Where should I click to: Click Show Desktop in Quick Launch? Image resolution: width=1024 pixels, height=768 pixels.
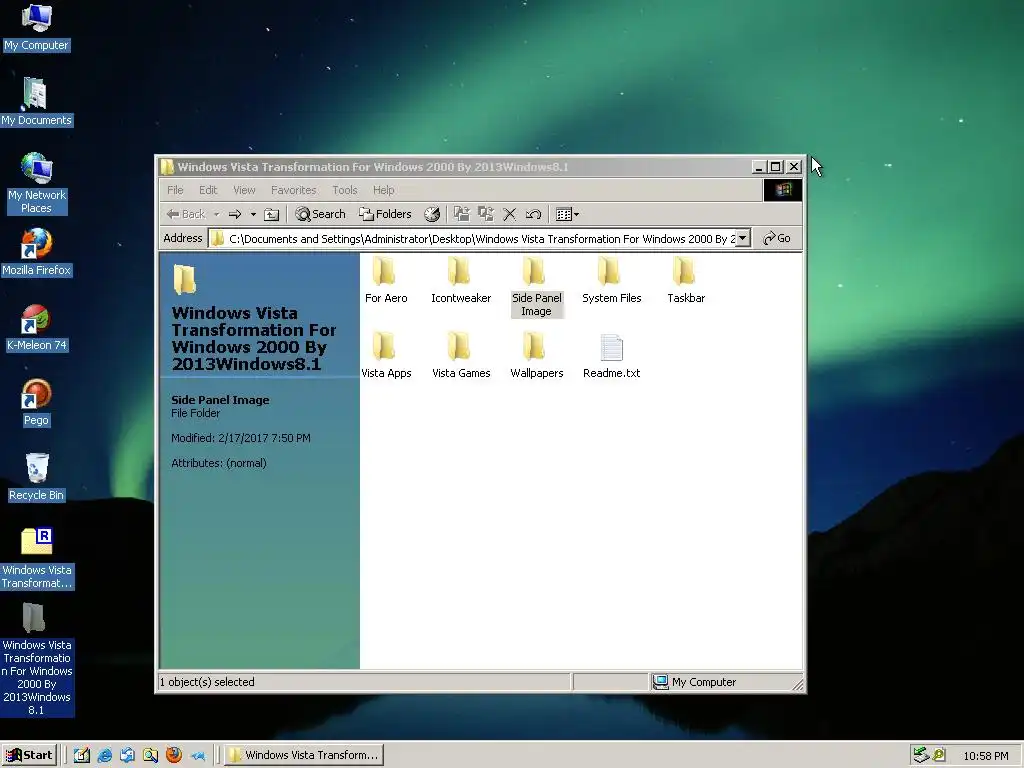[82, 755]
